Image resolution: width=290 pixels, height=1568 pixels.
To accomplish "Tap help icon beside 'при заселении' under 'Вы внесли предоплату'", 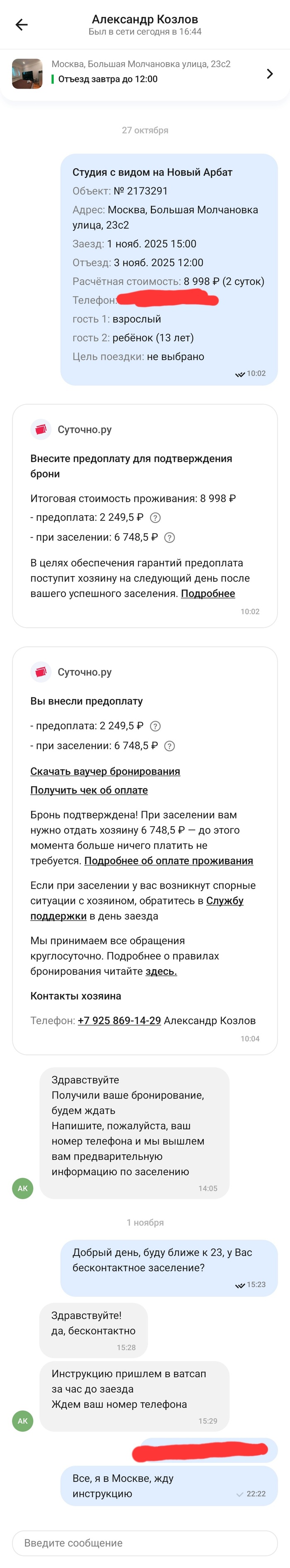I will (170, 746).
